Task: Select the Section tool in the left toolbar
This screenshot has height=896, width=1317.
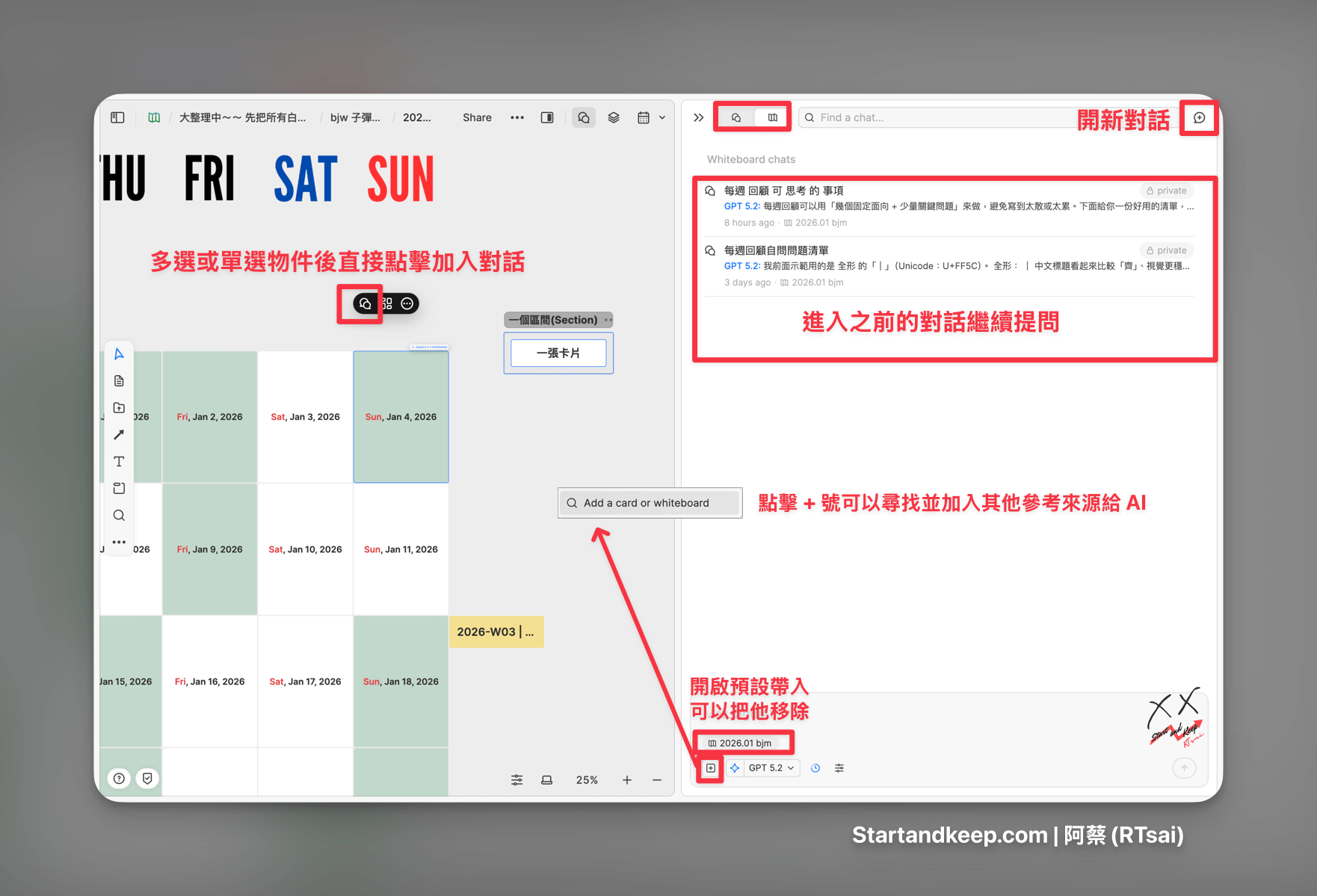Action: 119,488
